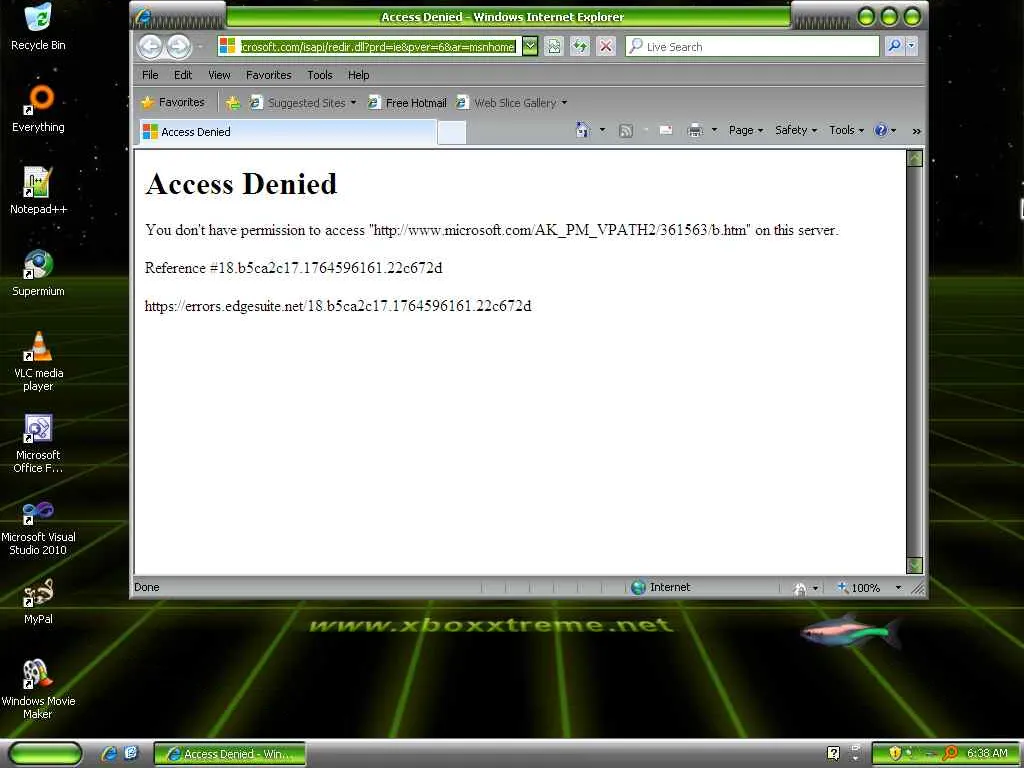Go to home page with Home icon
The width and height of the screenshot is (1024, 768).
coord(583,130)
